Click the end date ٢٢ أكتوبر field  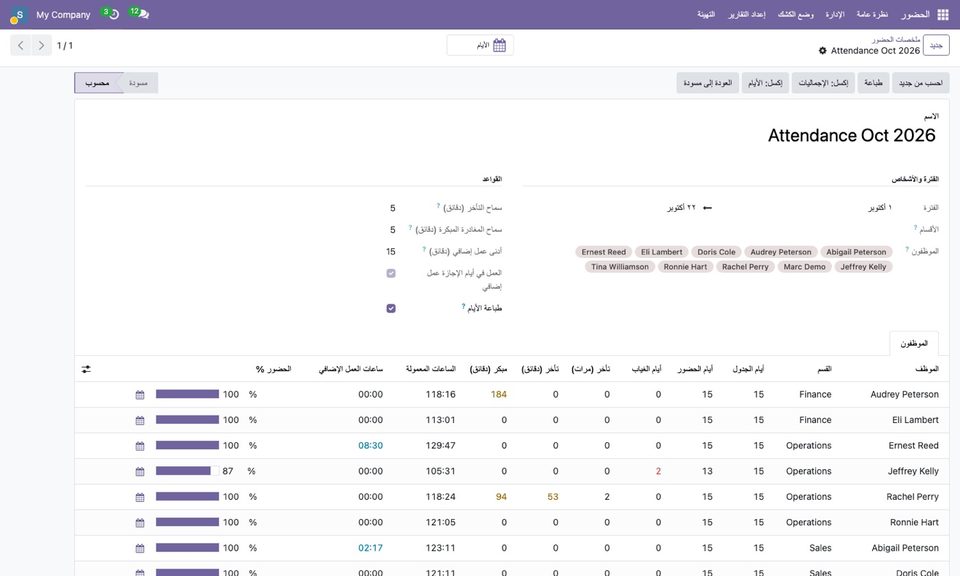click(681, 208)
